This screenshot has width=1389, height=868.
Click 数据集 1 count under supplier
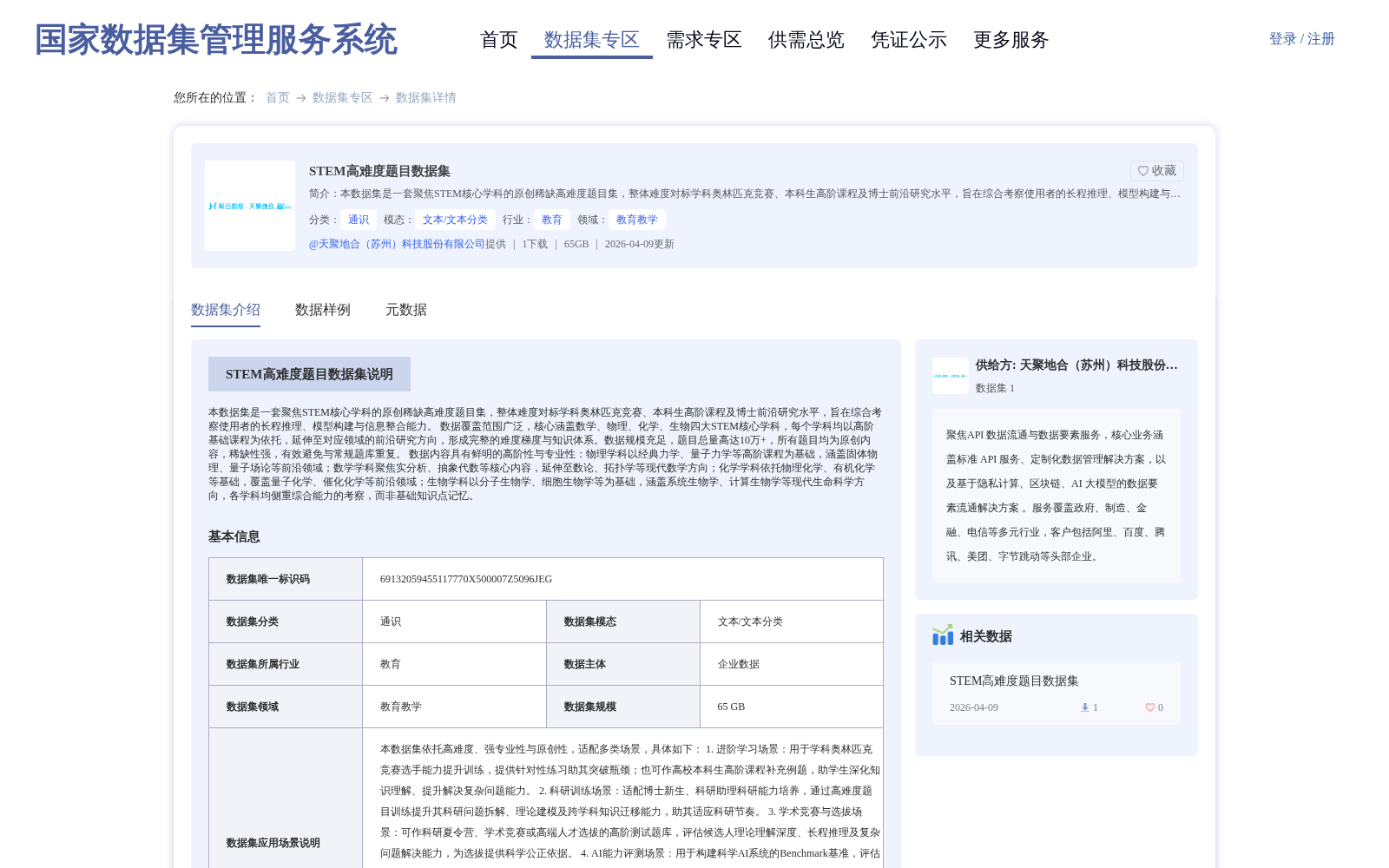click(x=995, y=388)
